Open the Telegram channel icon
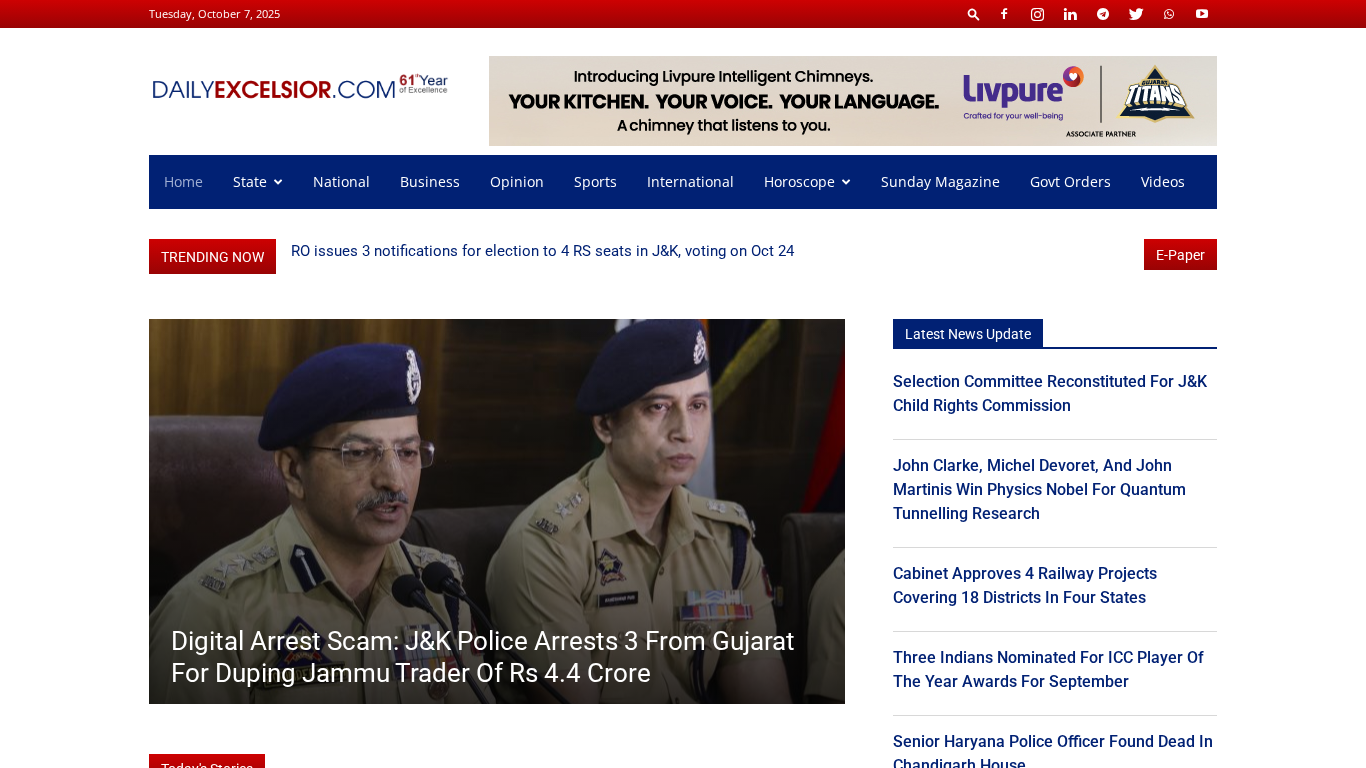The height and width of the screenshot is (768, 1366). coord(1103,14)
